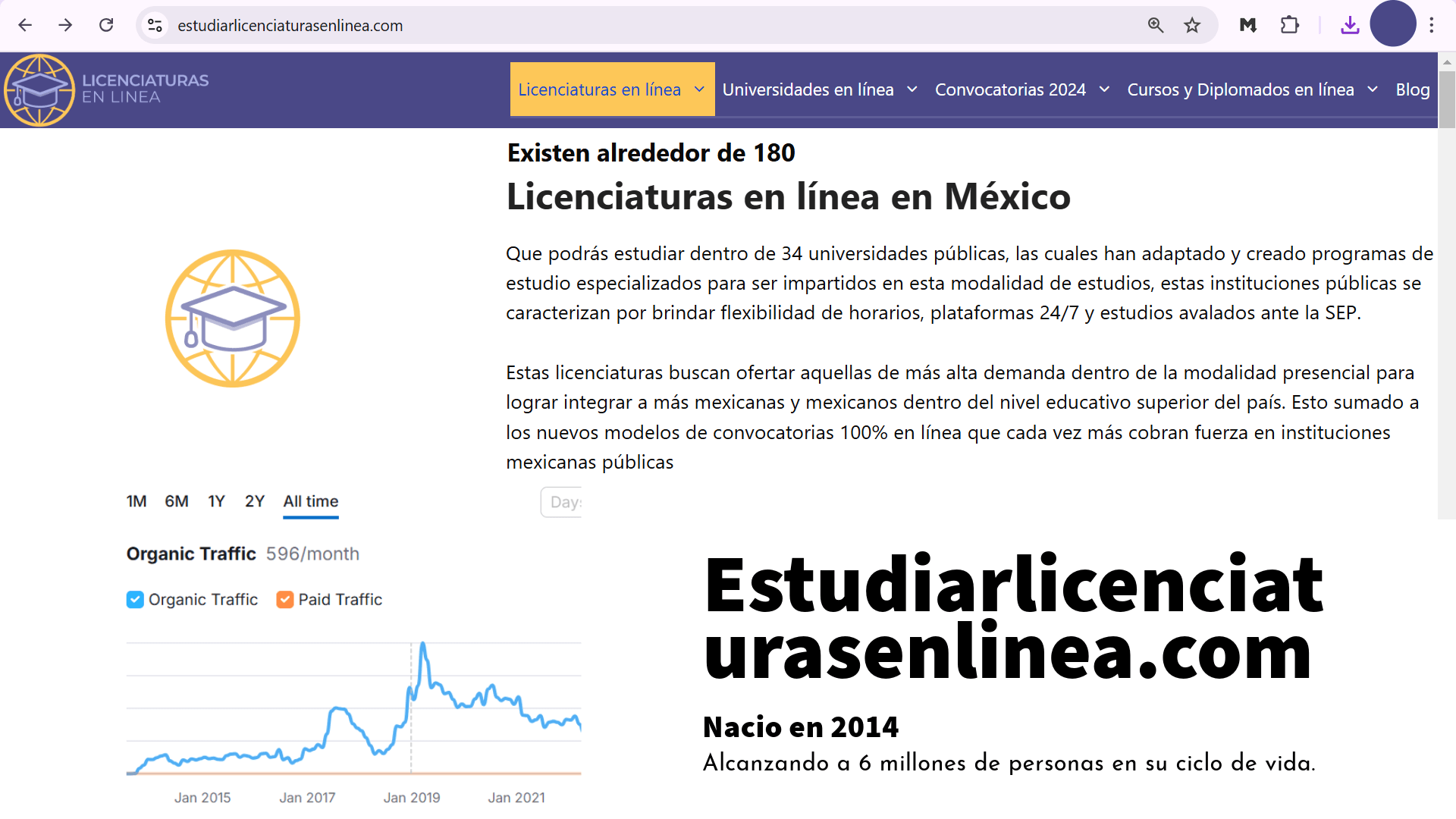Open Cursos y Diplomados en línea menu
Screen dimensions: 1456x819
pos(1252,89)
